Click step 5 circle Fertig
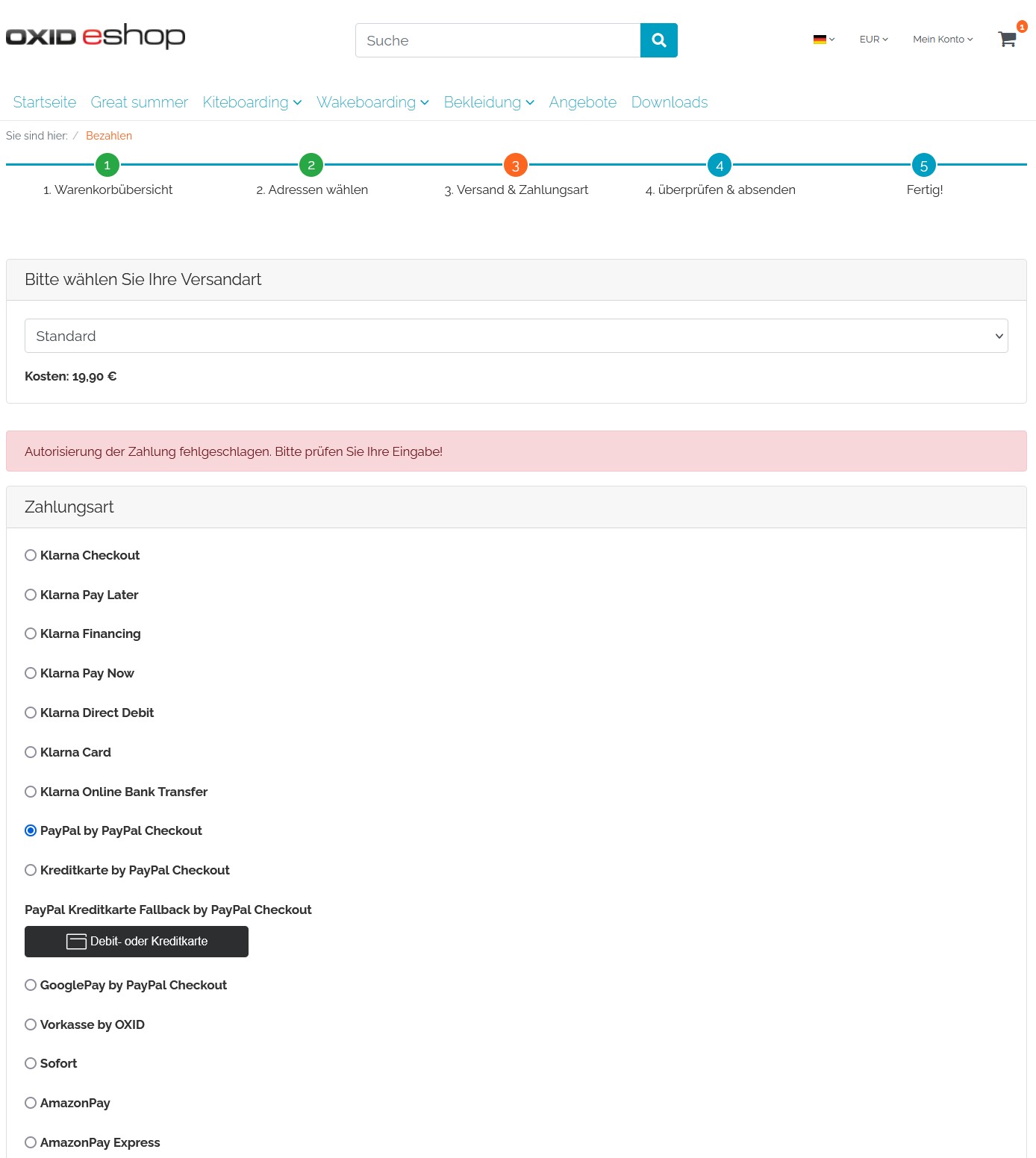The height and width of the screenshot is (1158, 1036). click(x=923, y=165)
